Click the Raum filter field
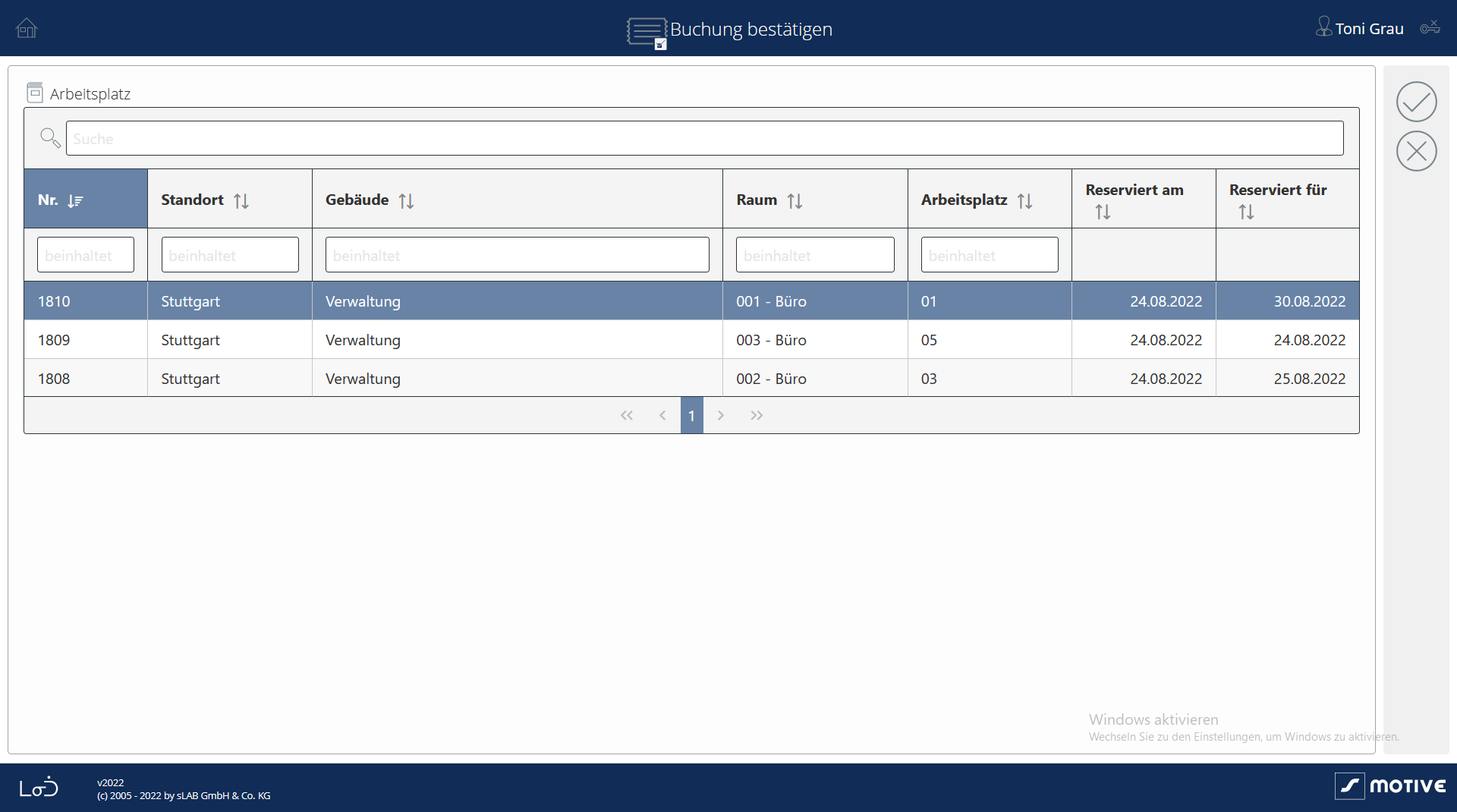 click(815, 255)
